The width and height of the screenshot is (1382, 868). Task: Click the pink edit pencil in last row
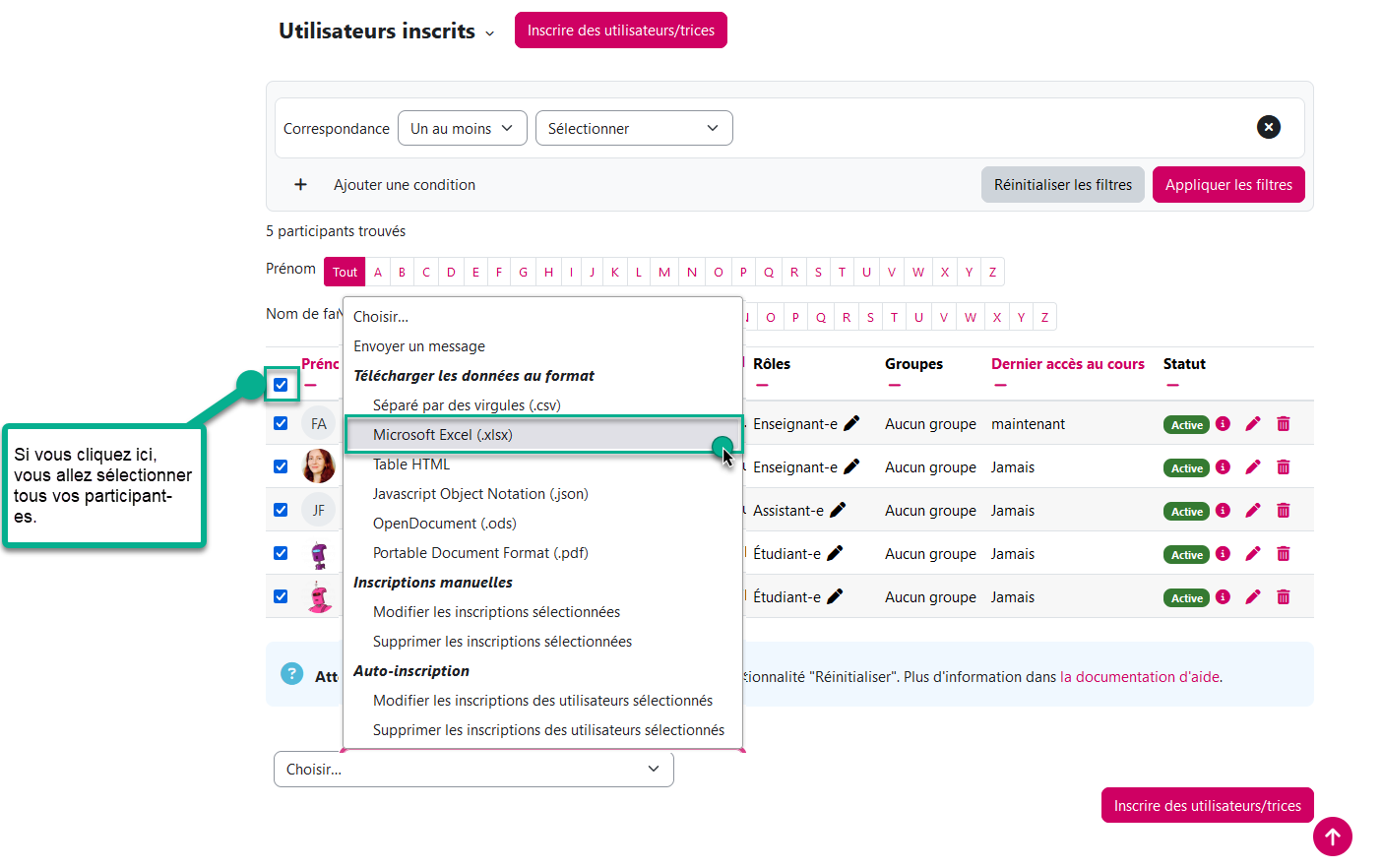click(1252, 597)
